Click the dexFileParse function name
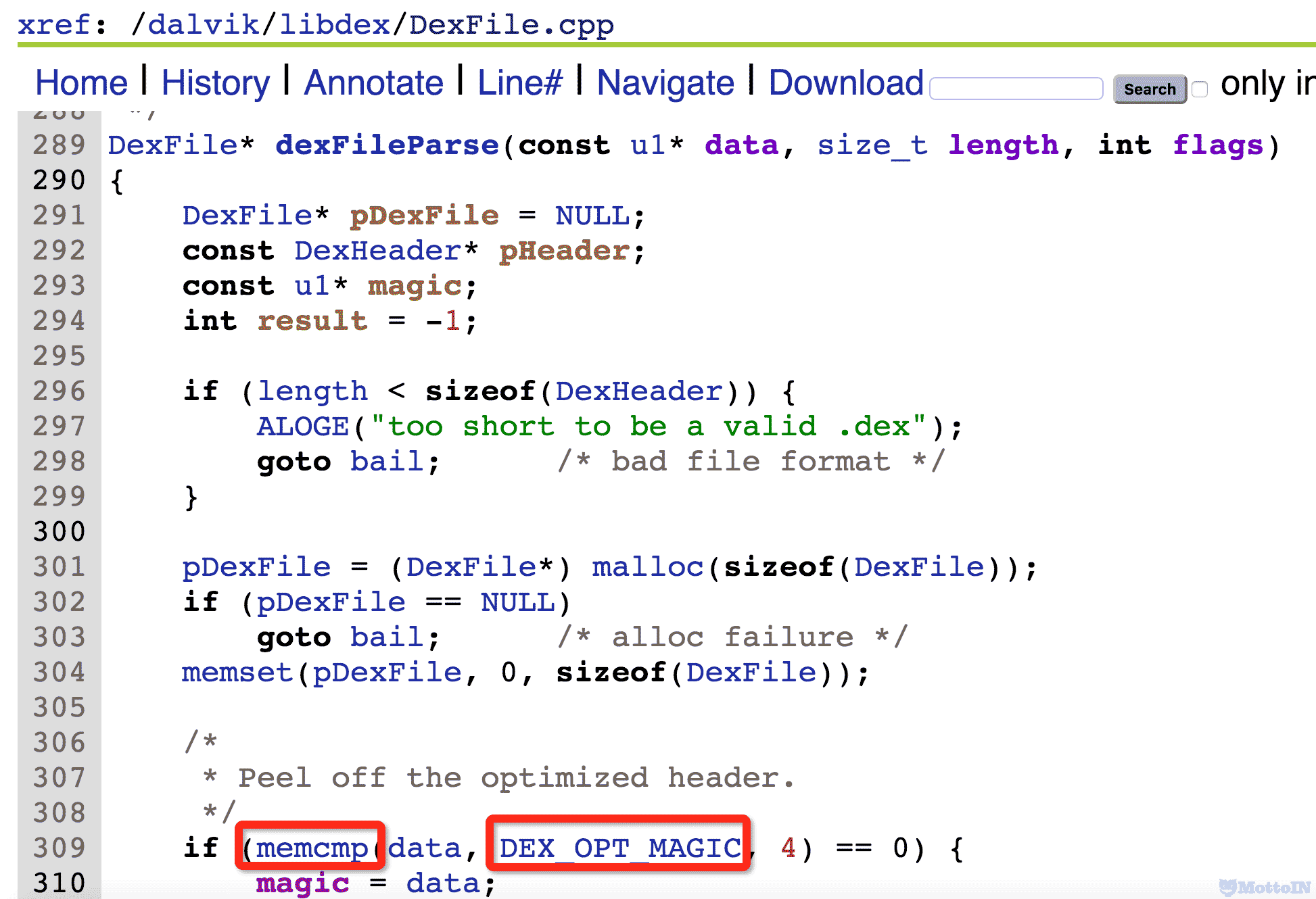Image resolution: width=1316 pixels, height=899 pixels. [387, 145]
